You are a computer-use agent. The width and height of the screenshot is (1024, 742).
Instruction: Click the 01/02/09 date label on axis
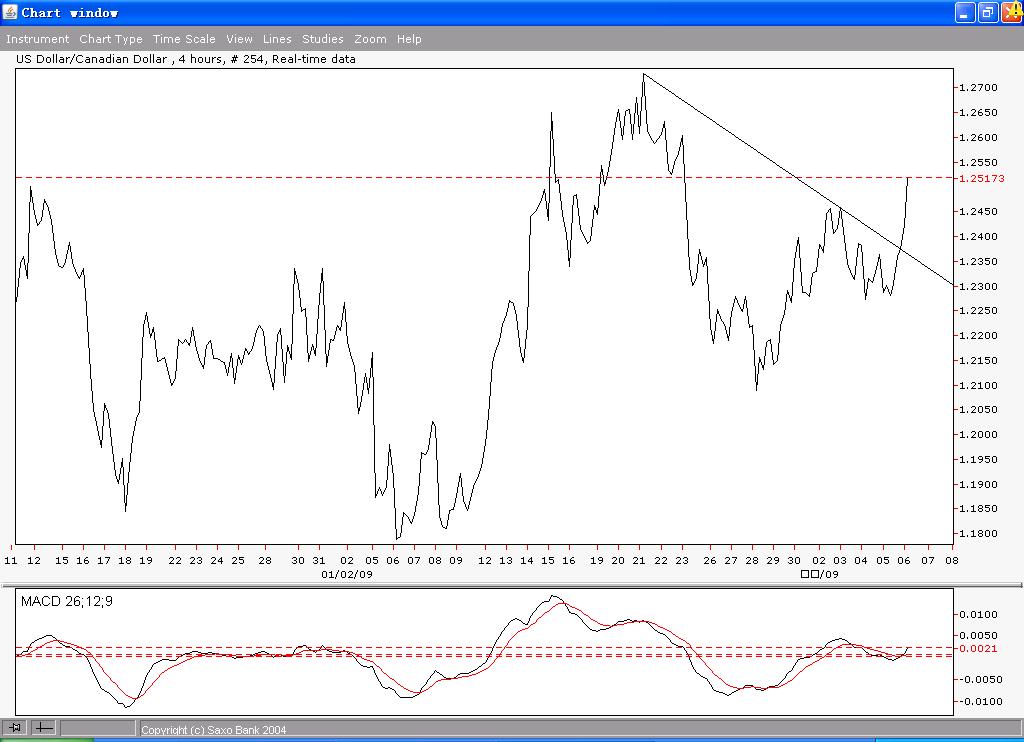click(x=347, y=574)
